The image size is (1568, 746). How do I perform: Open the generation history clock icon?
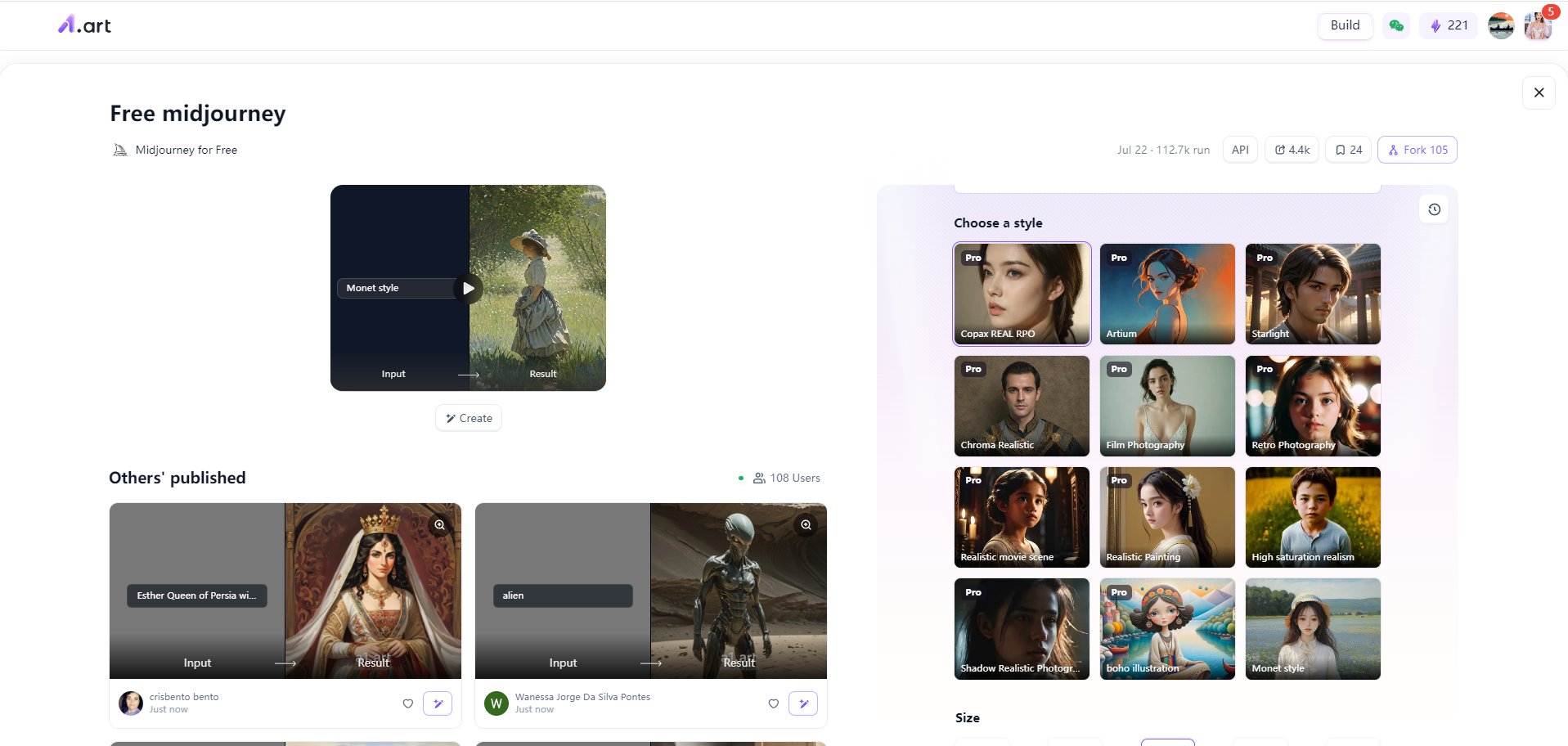(x=1434, y=209)
